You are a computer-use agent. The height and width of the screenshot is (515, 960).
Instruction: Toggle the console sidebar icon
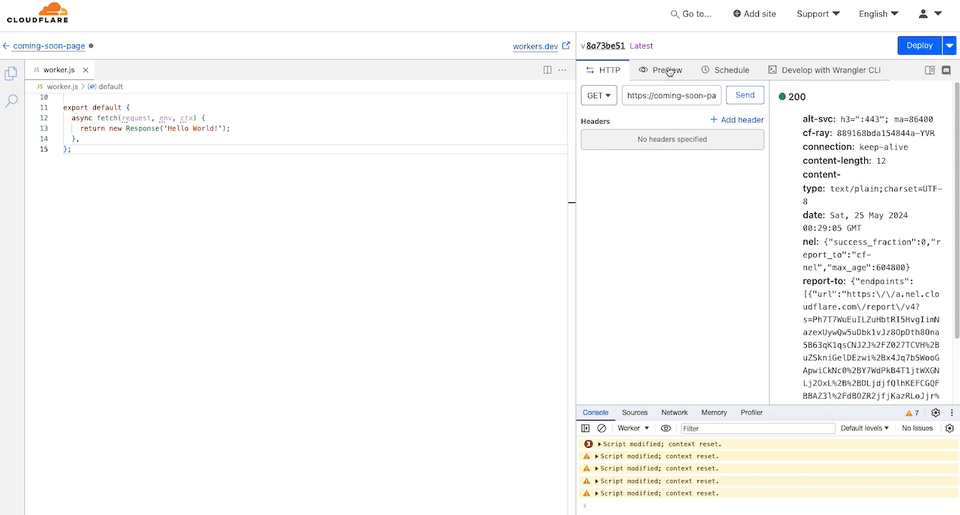pyautogui.click(x=585, y=429)
